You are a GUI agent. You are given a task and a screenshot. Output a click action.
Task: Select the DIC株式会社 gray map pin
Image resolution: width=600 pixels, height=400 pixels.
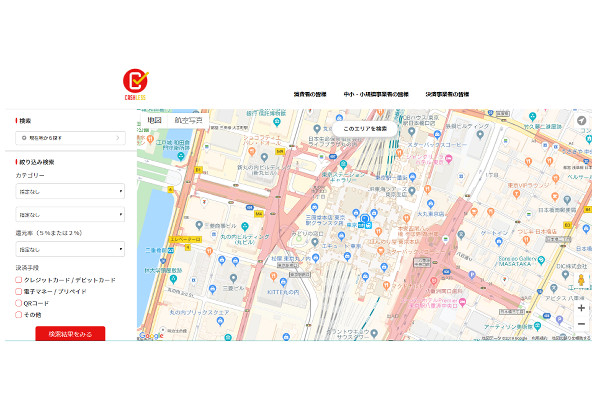[x=566, y=274]
